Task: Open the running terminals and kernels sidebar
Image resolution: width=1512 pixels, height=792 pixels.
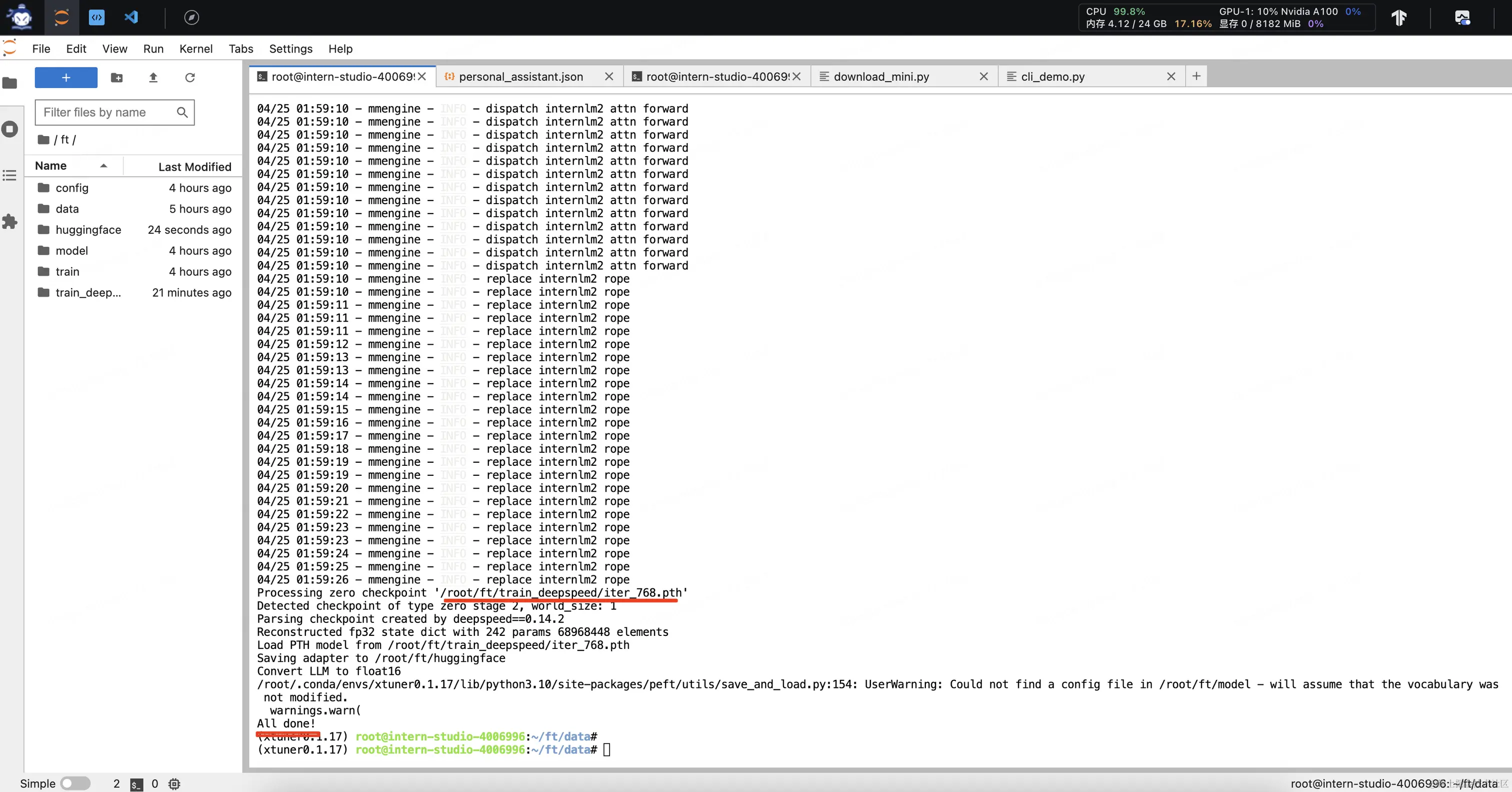Action: [x=10, y=129]
